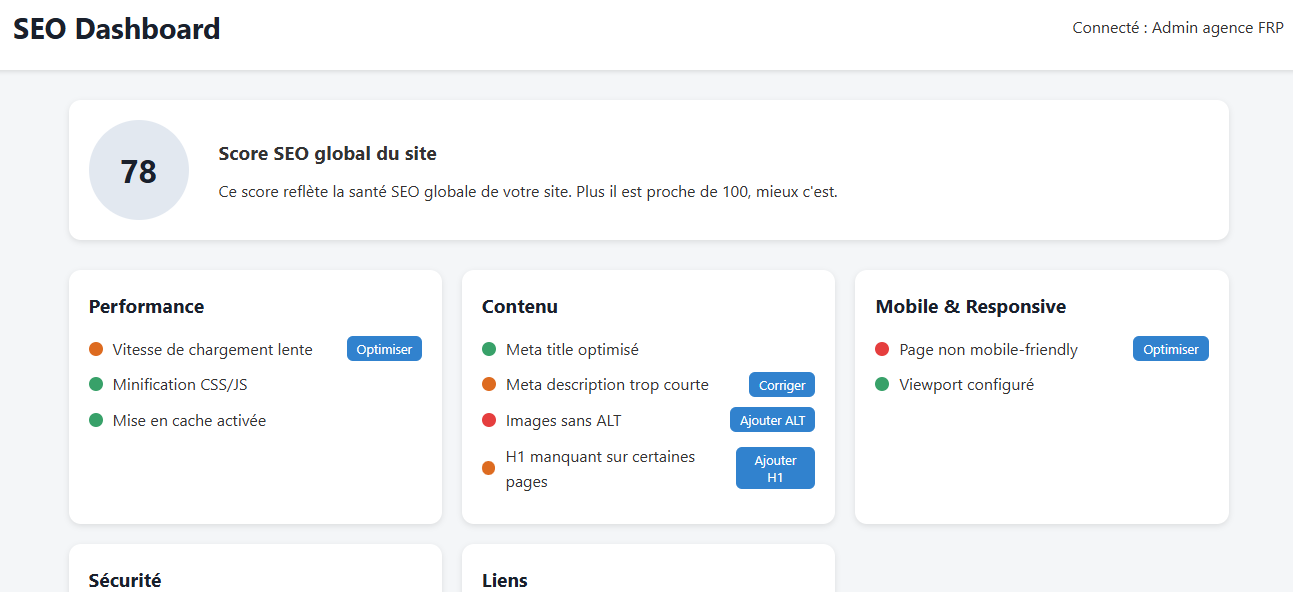This screenshot has width=1293, height=592.
Task: Click the Ajouter H1 button
Action: tap(775, 467)
